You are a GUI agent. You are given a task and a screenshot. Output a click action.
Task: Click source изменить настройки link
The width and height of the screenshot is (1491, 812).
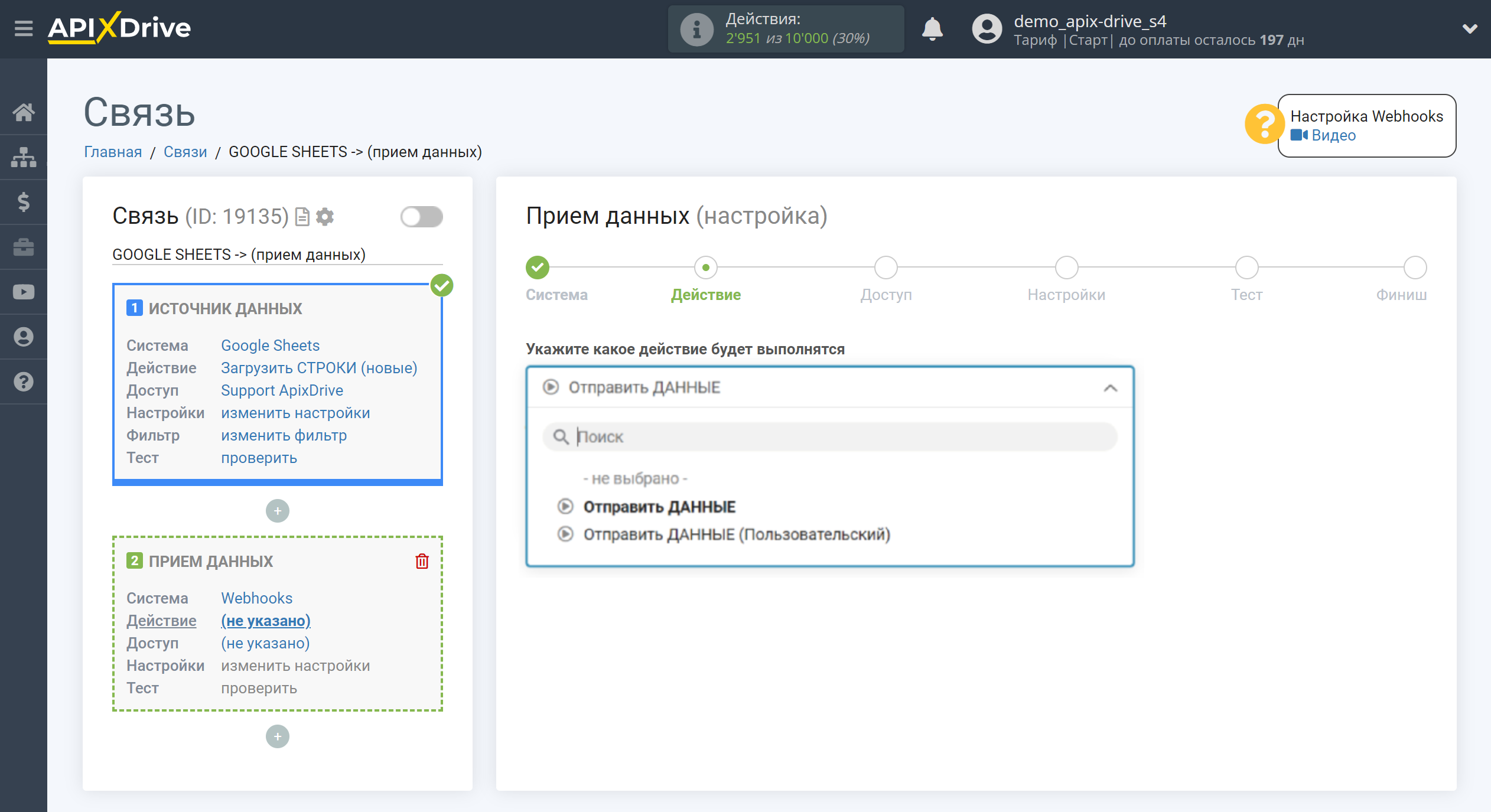(x=295, y=413)
